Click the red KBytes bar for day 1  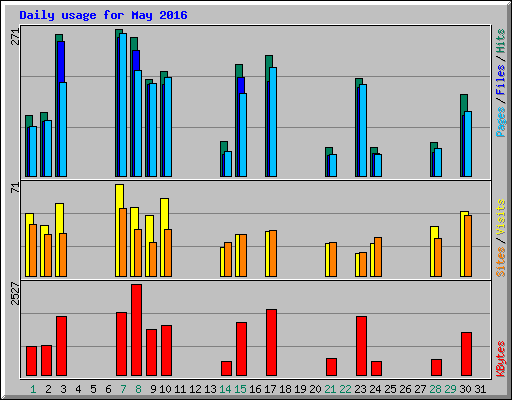pyautogui.click(x=31, y=361)
